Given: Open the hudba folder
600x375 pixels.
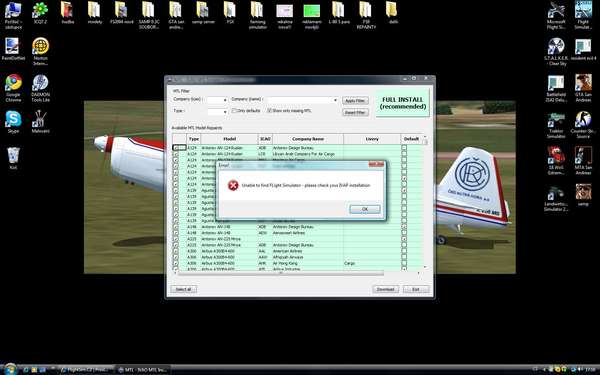Looking at the screenshot, I should 68,13.
